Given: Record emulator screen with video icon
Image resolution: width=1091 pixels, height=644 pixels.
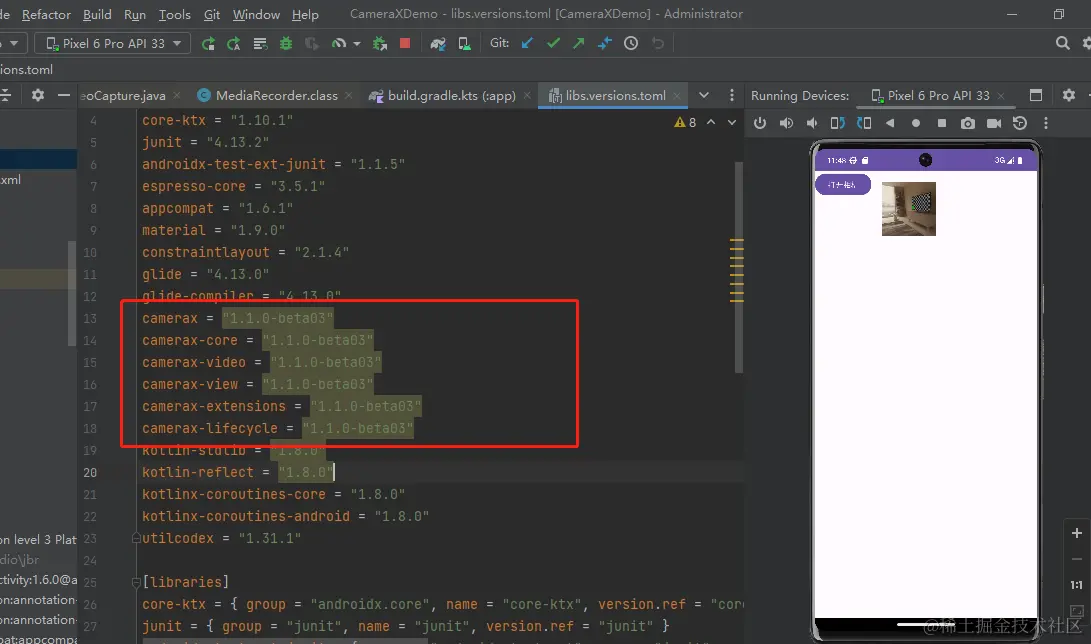Looking at the screenshot, I should (x=994, y=123).
